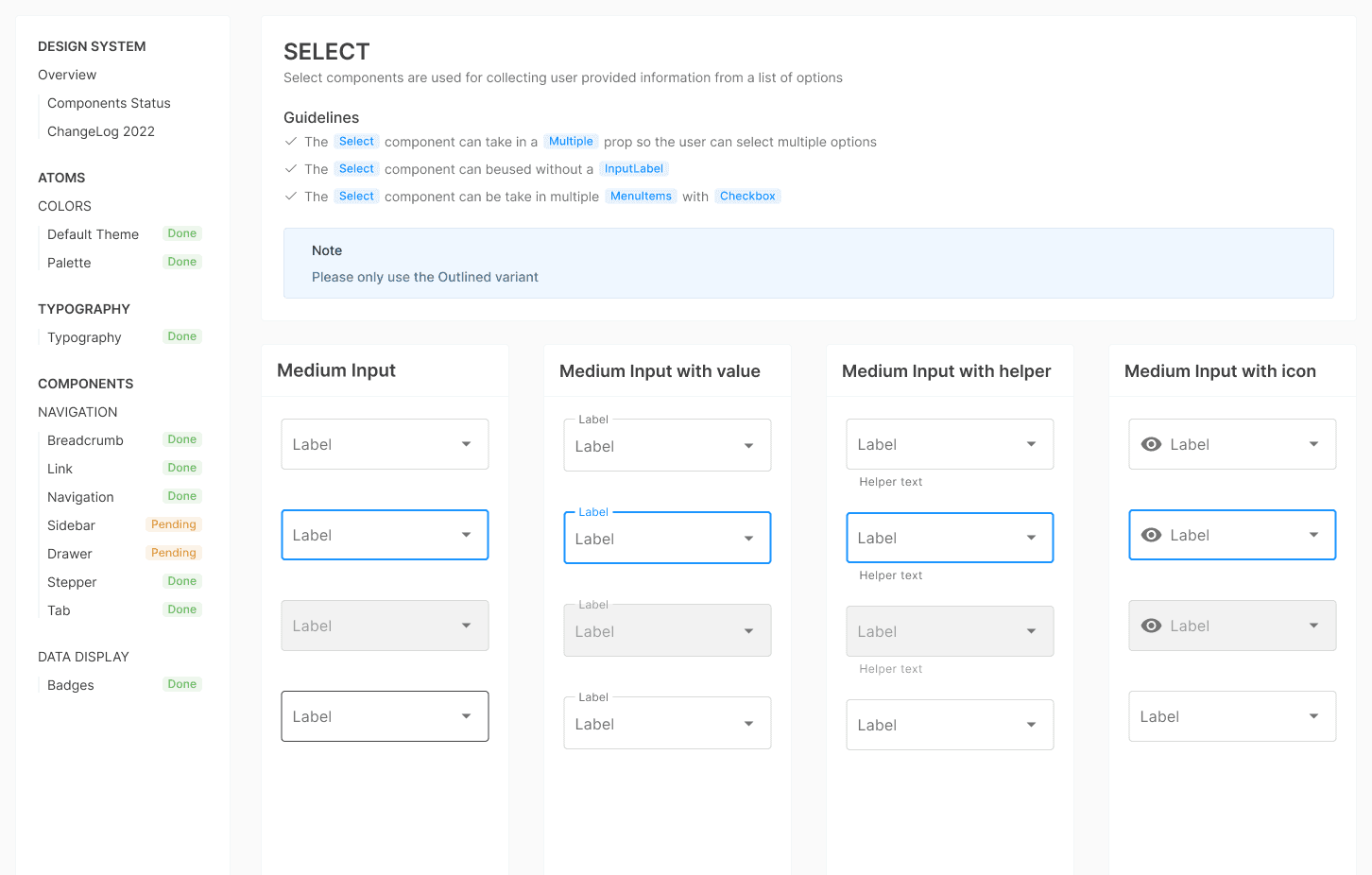
Task: Click dropdown arrow of first Medium Input select
Action: 466,444
